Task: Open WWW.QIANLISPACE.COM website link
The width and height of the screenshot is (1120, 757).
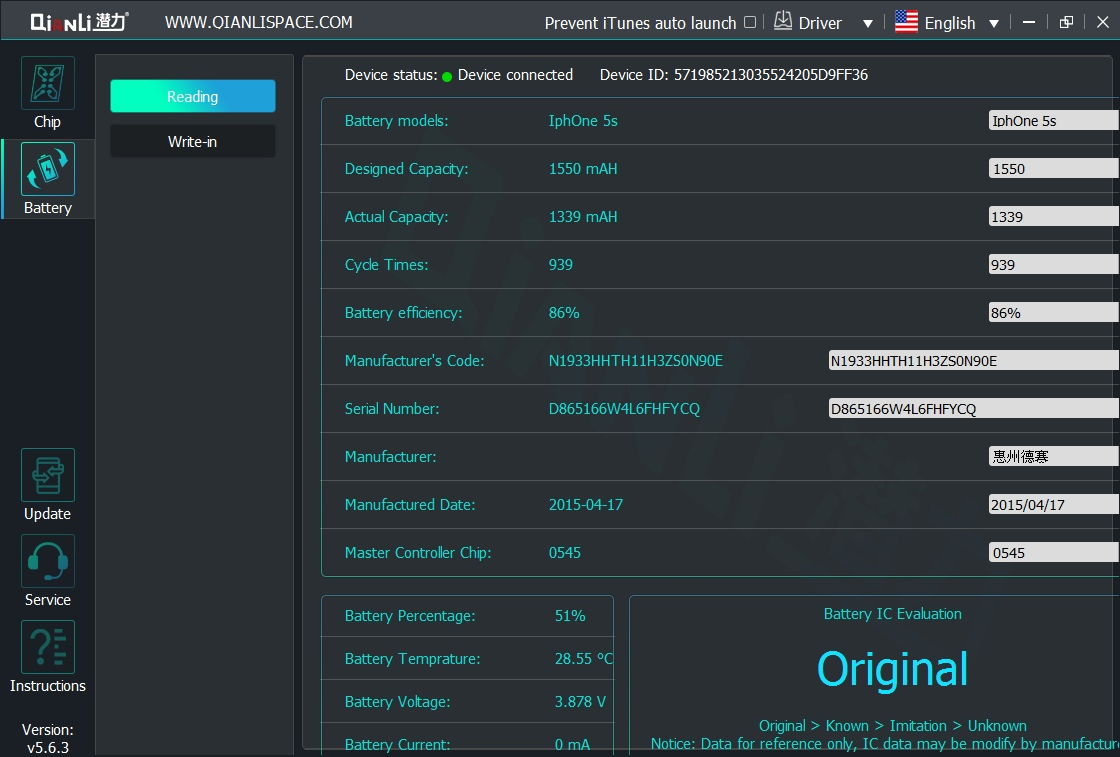Action: [259, 22]
